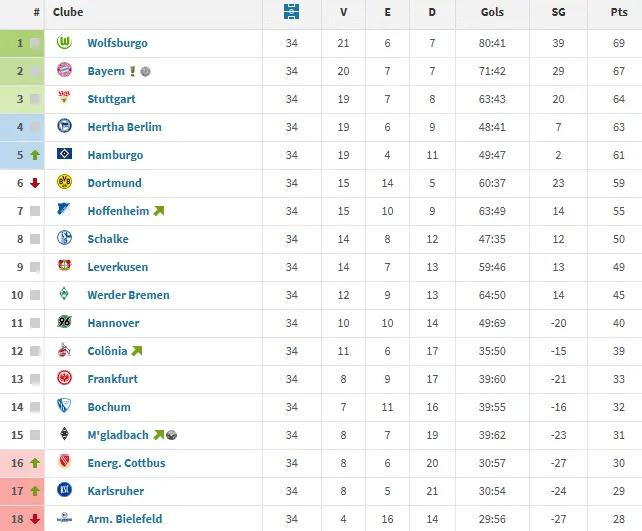This screenshot has width=642, height=531.
Task: Select the Dortmund BVB logo
Action: click(x=64, y=182)
